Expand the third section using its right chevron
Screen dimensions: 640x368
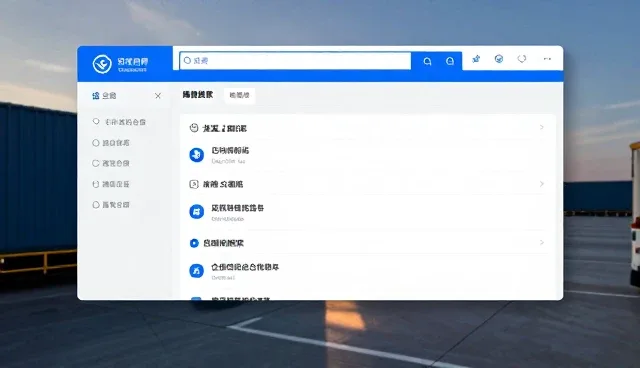pyautogui.click(x=542, y=242)
